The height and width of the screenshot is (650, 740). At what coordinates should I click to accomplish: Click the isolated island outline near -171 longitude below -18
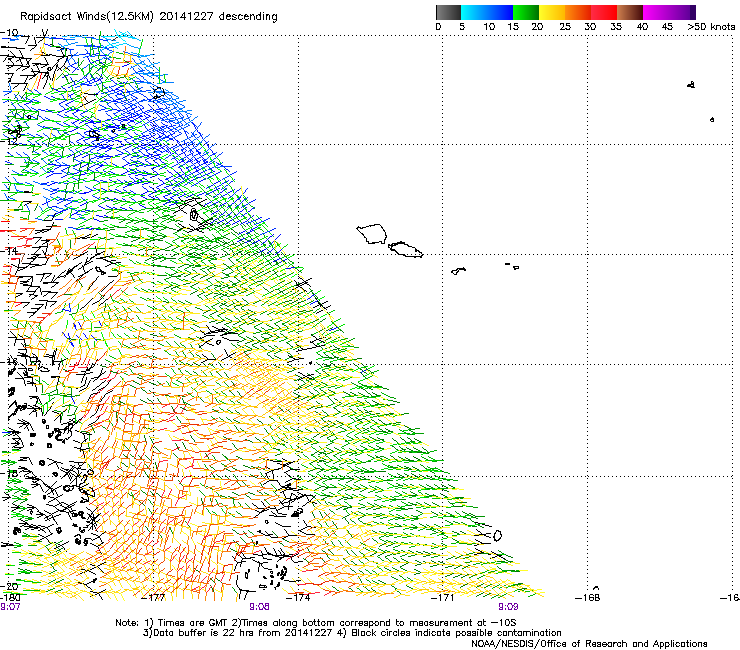tap(497, 536)
